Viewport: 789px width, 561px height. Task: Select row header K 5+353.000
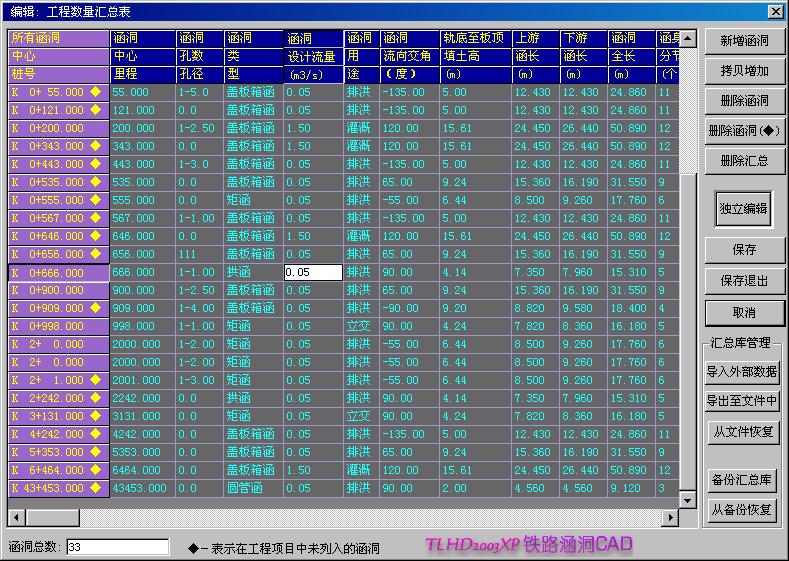[x=59, y=452]
